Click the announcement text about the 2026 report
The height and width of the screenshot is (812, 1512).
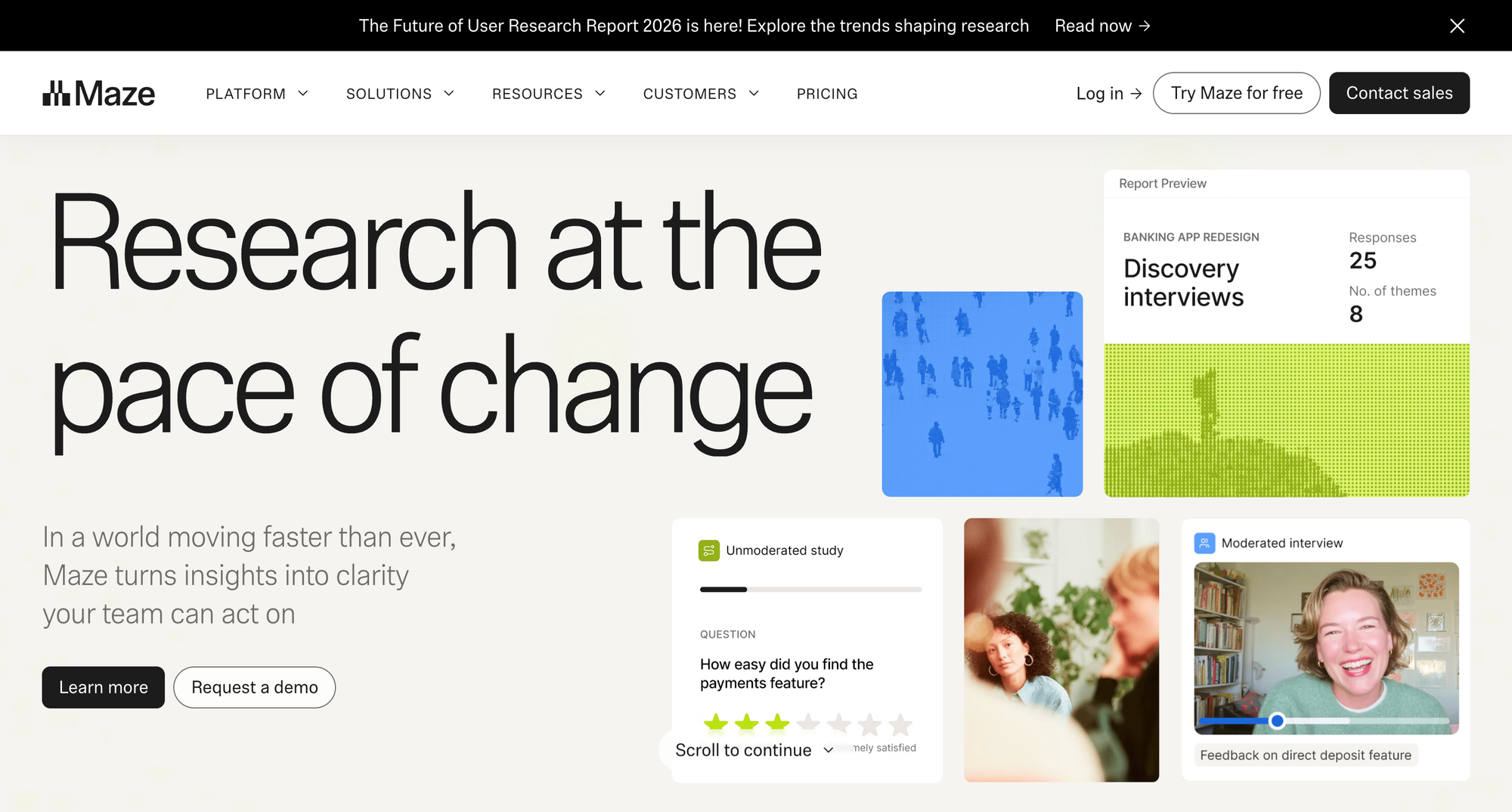pos(694,26)
